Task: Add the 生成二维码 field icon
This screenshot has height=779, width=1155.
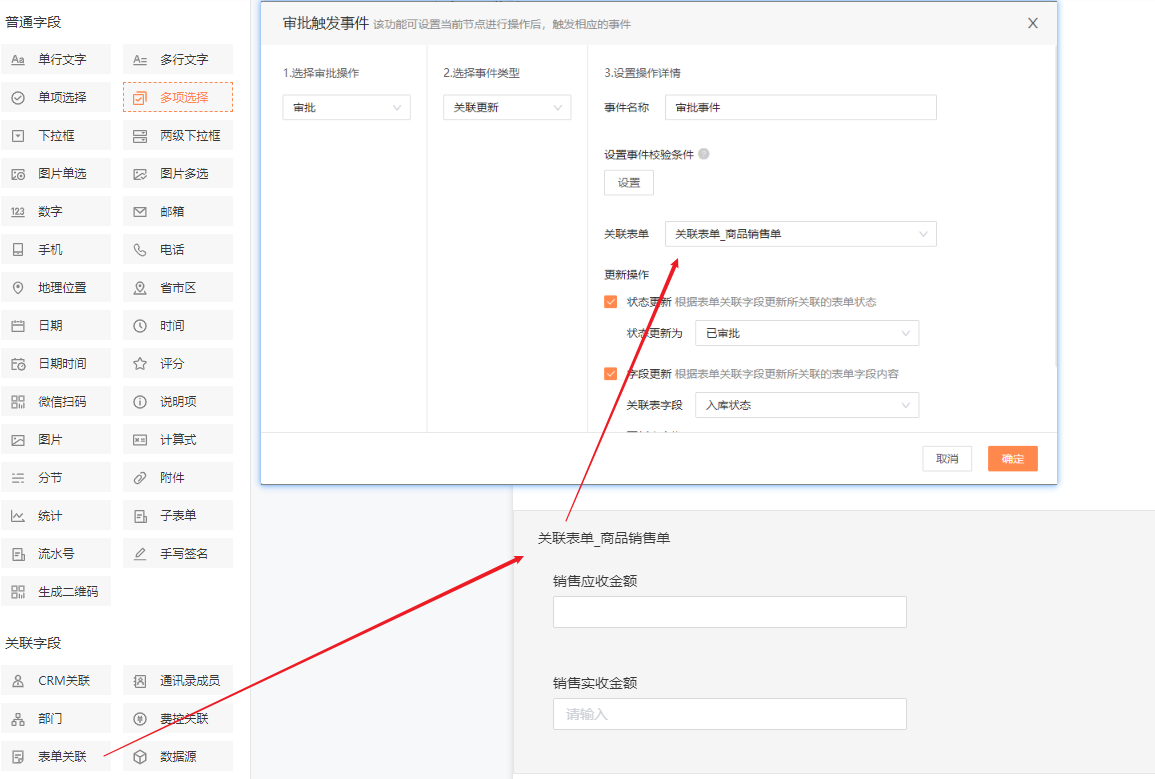Action: pyautogui.click(x=18, y=592)
